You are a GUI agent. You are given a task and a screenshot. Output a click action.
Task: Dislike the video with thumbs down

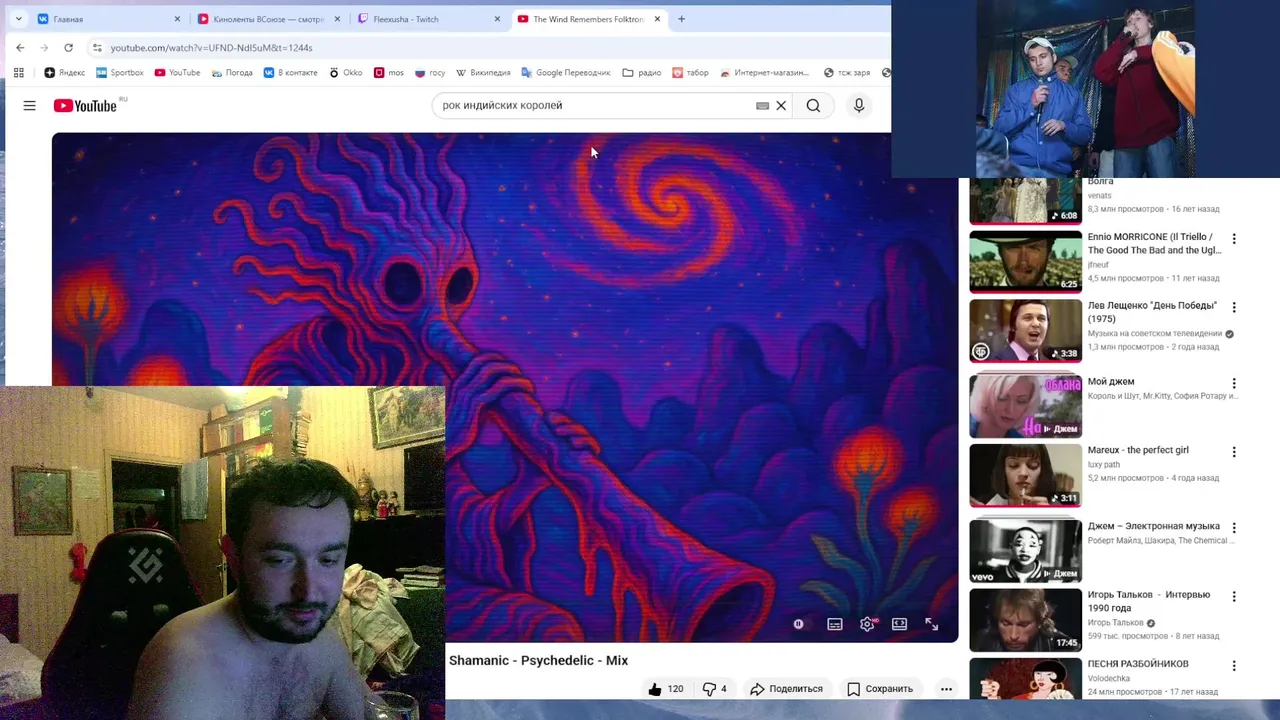point(714,689)
